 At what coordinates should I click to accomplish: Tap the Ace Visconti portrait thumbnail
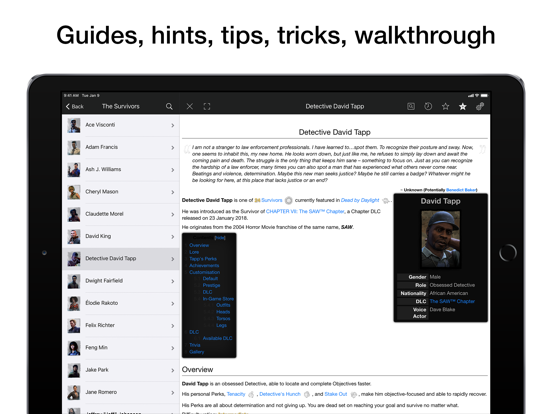74,125
